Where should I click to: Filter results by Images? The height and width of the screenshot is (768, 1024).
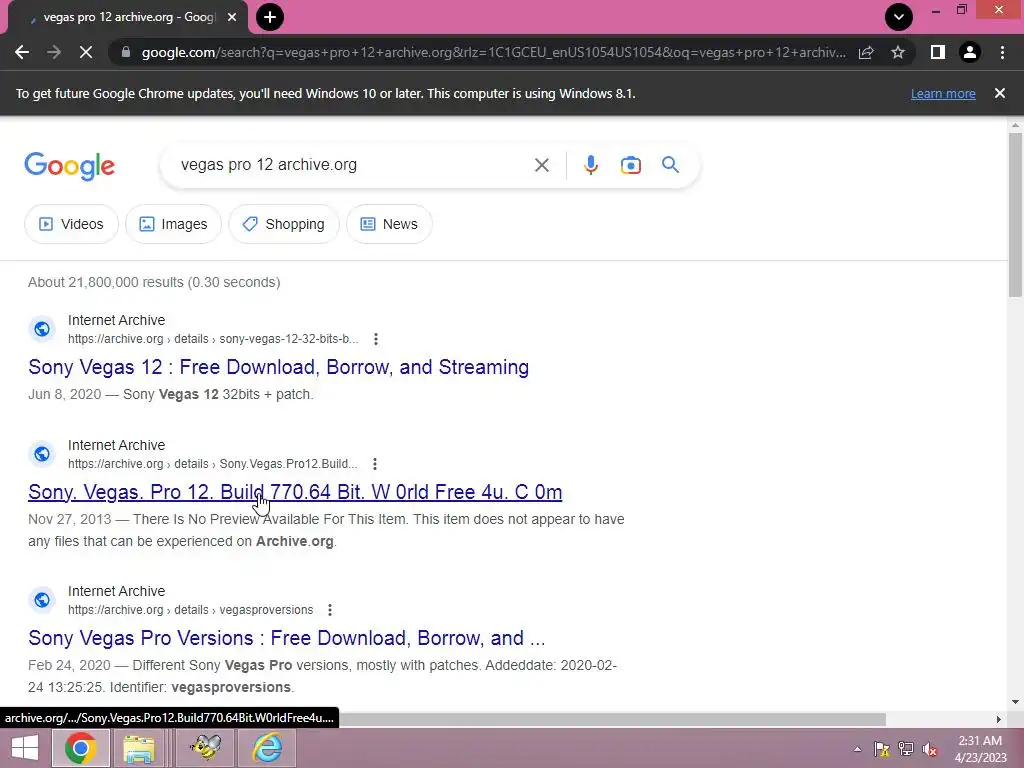tap(173, 224)
